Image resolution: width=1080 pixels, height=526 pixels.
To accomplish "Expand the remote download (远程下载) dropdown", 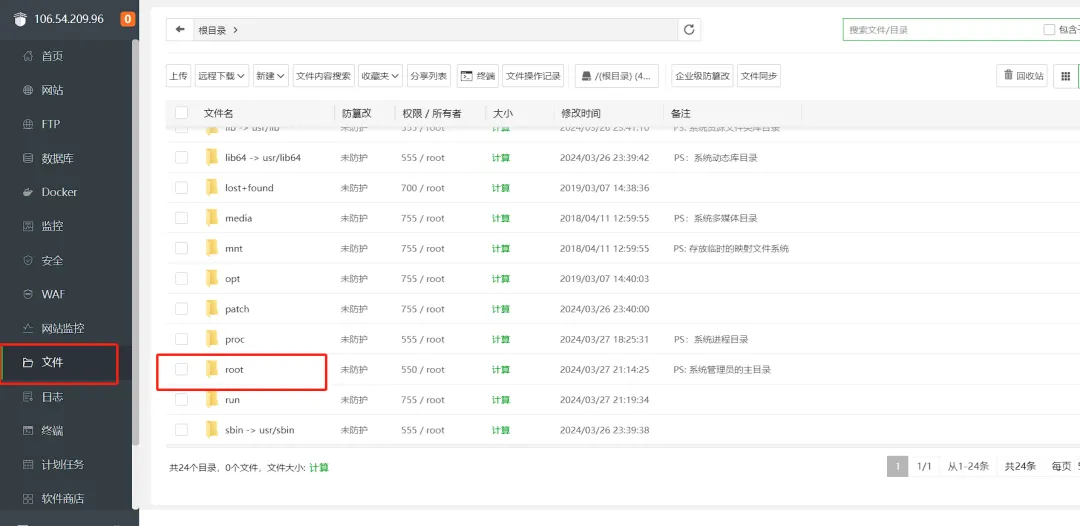I will tap(222, 76).
